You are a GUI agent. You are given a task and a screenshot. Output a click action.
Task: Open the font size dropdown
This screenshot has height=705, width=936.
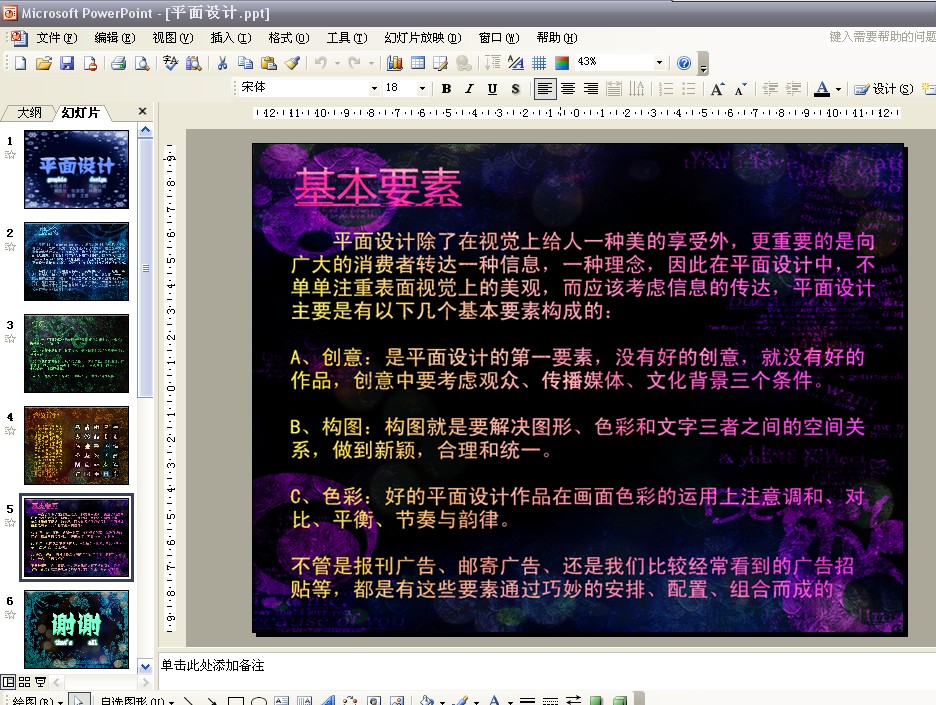[422, 88]
